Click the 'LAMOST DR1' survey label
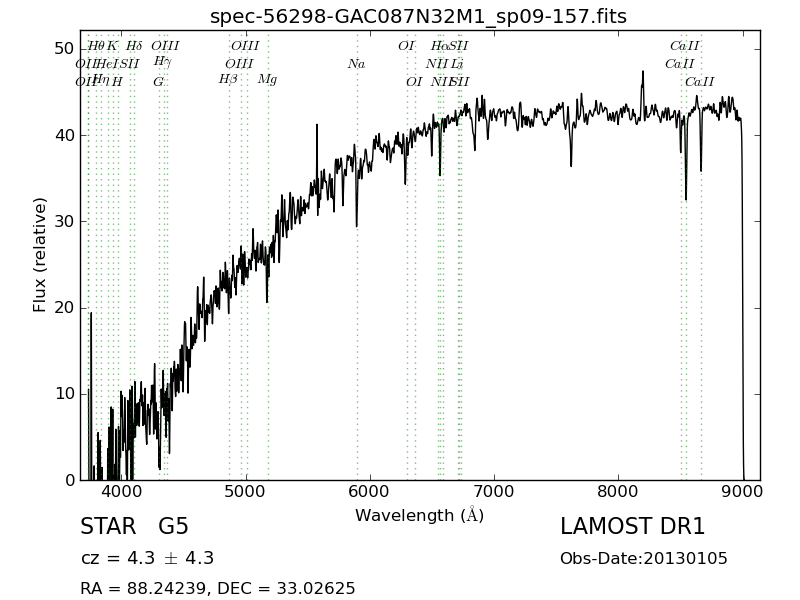This screenshot has width=800, height=600. point(632,526)
